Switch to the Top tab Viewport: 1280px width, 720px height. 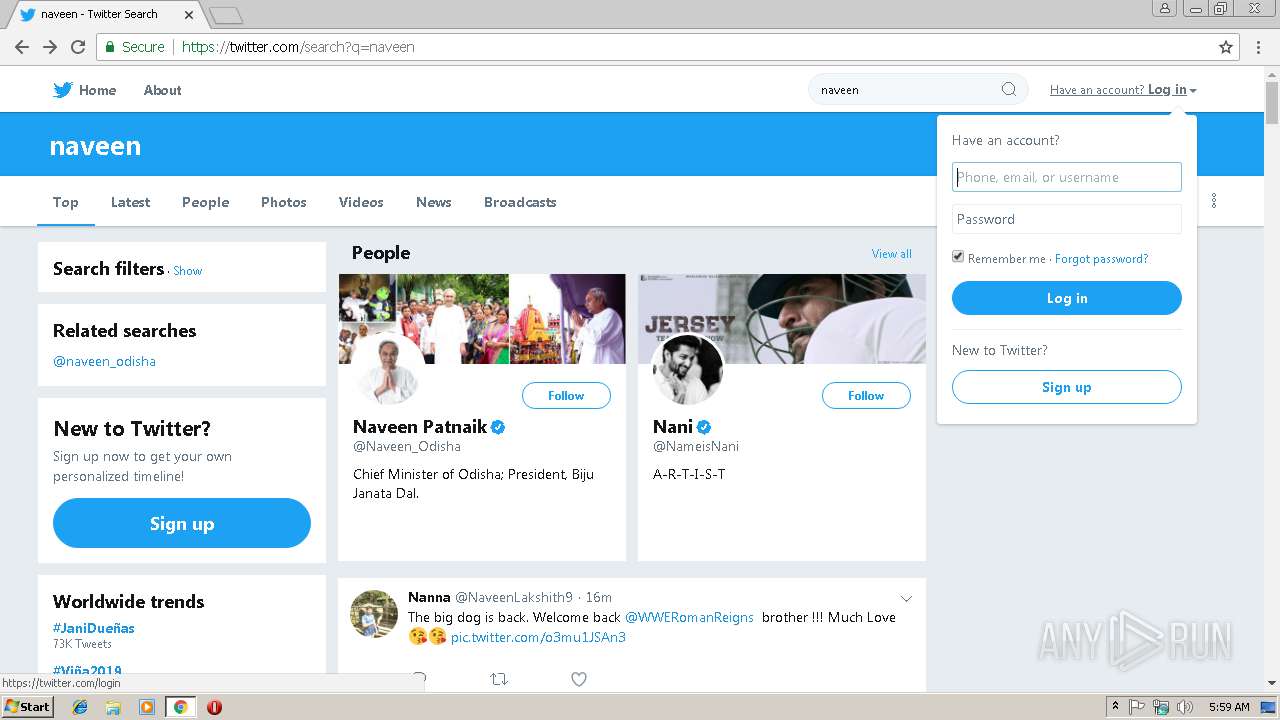pos(66,202)
